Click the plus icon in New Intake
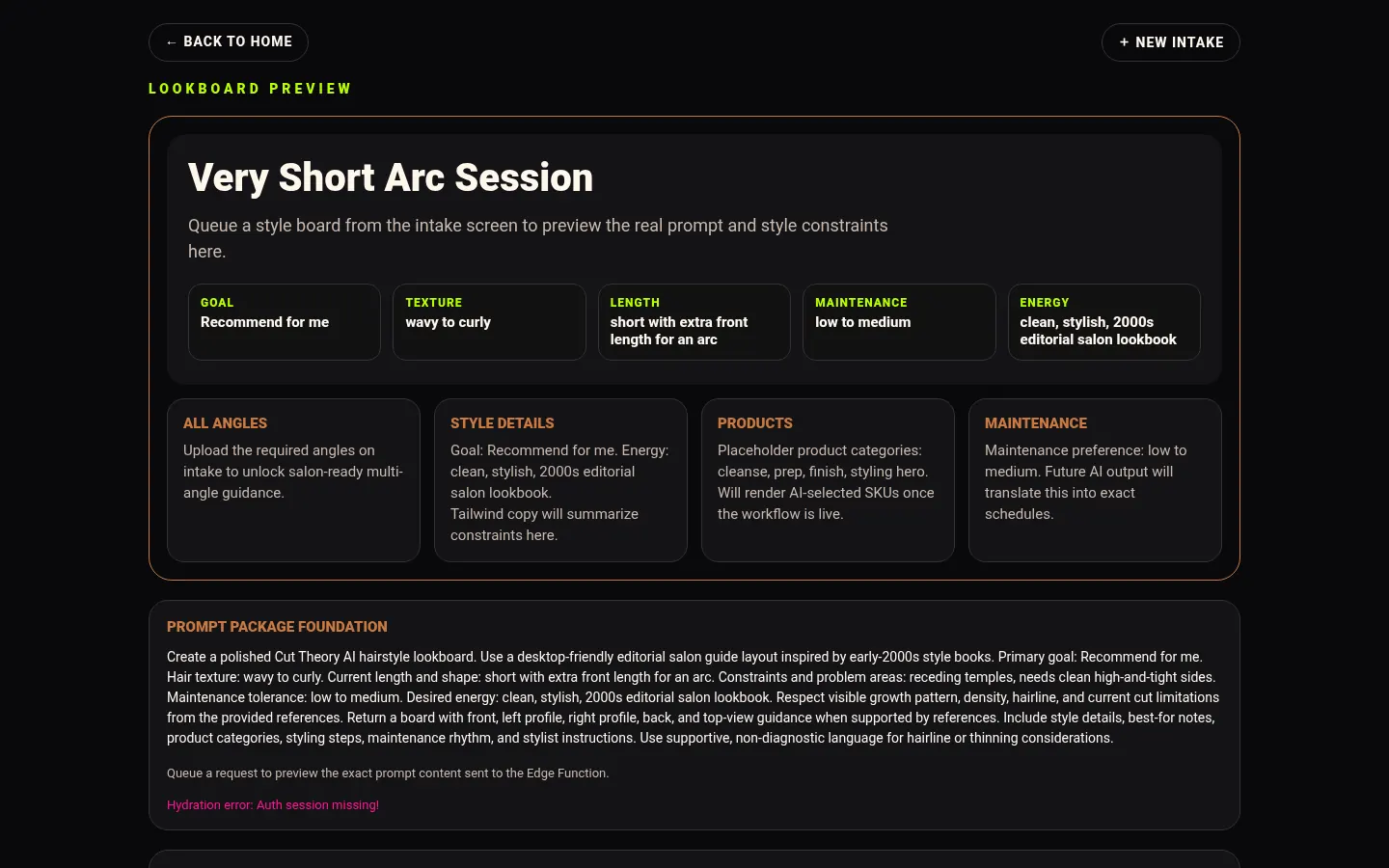The width and height of the screenshot is (1389, 868). point(1124,42)
